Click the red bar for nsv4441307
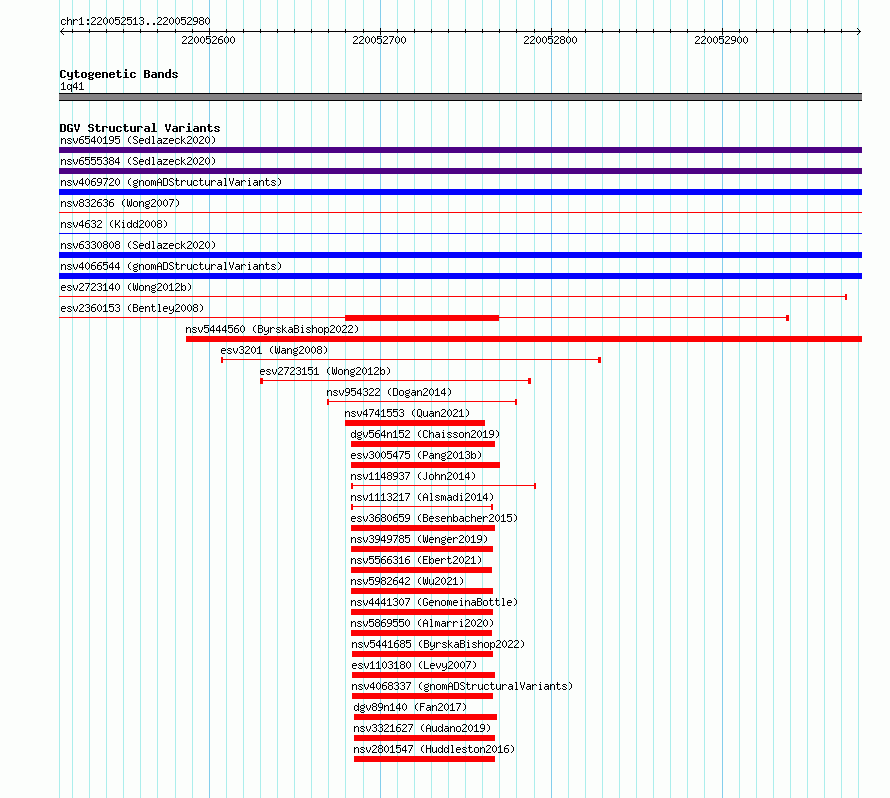The width and height of the screenshot is (890, 798). point(422,612)
